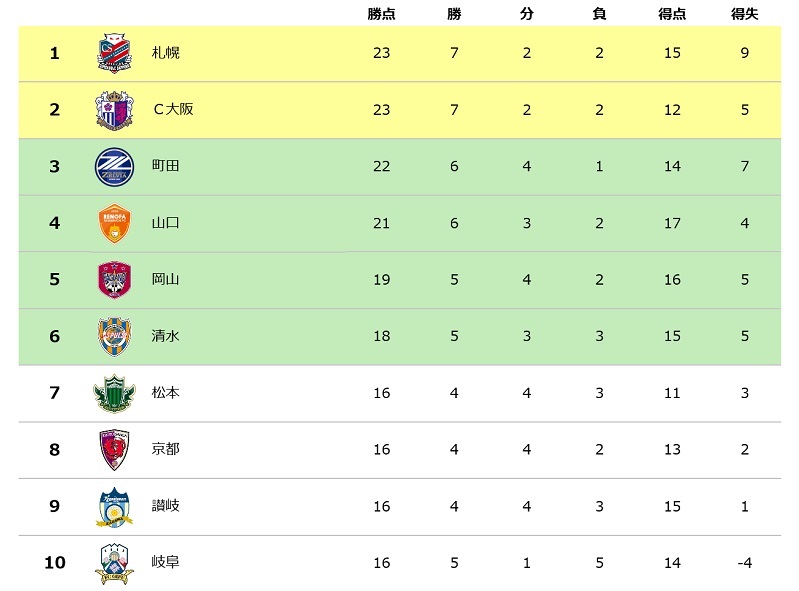Select the 得点 column header
The image size is (799, 591).
[x=672, y=14]
